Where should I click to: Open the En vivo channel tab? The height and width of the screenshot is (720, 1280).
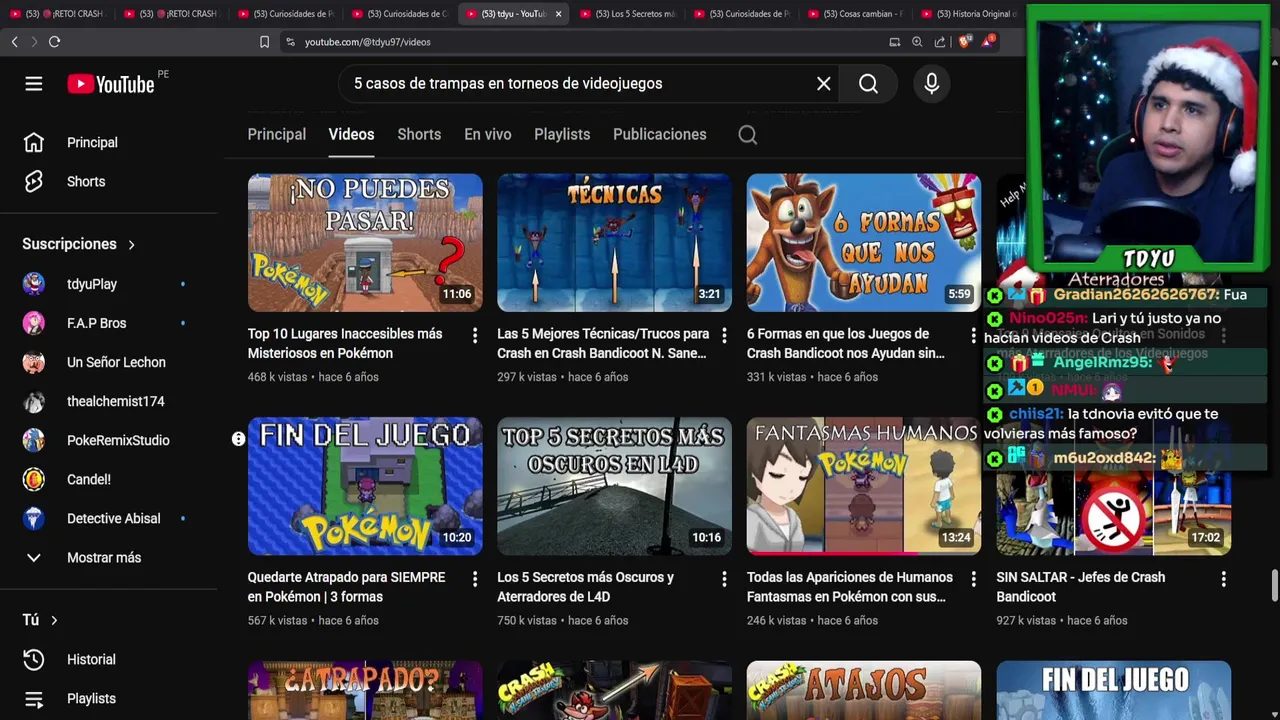pos(488,135)
